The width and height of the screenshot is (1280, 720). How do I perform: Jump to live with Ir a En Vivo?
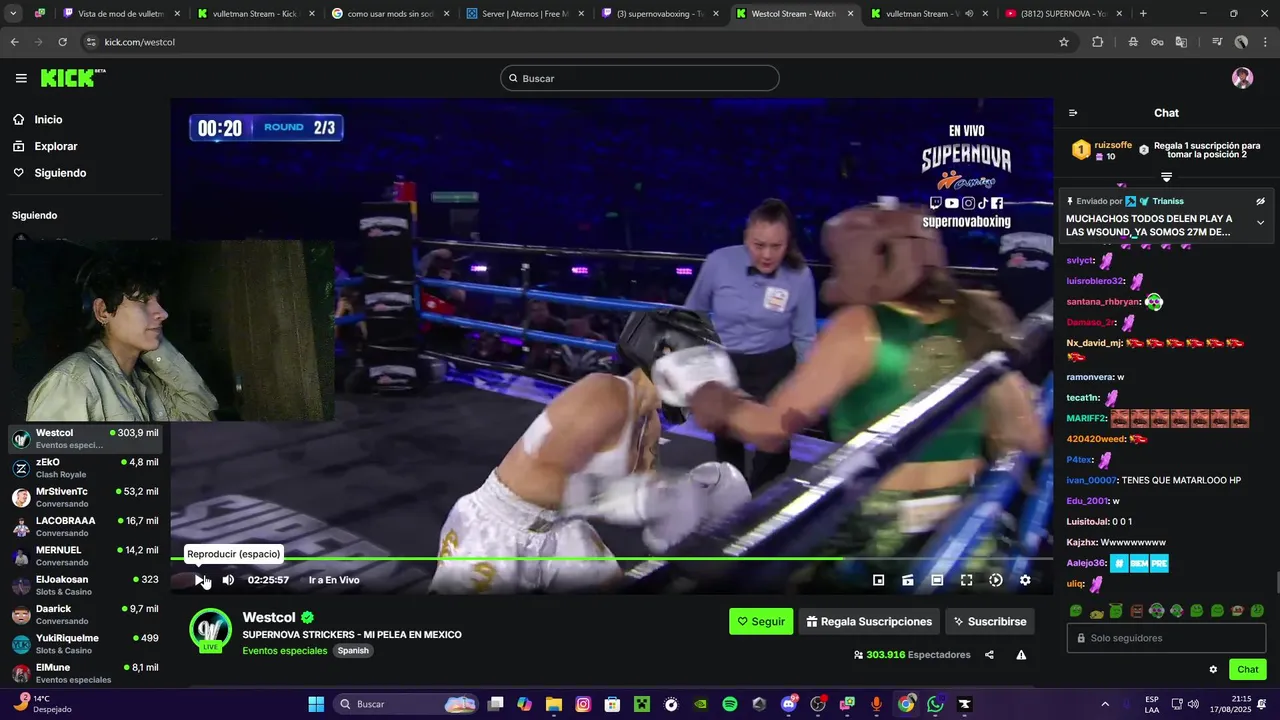[x=334, y=580]
